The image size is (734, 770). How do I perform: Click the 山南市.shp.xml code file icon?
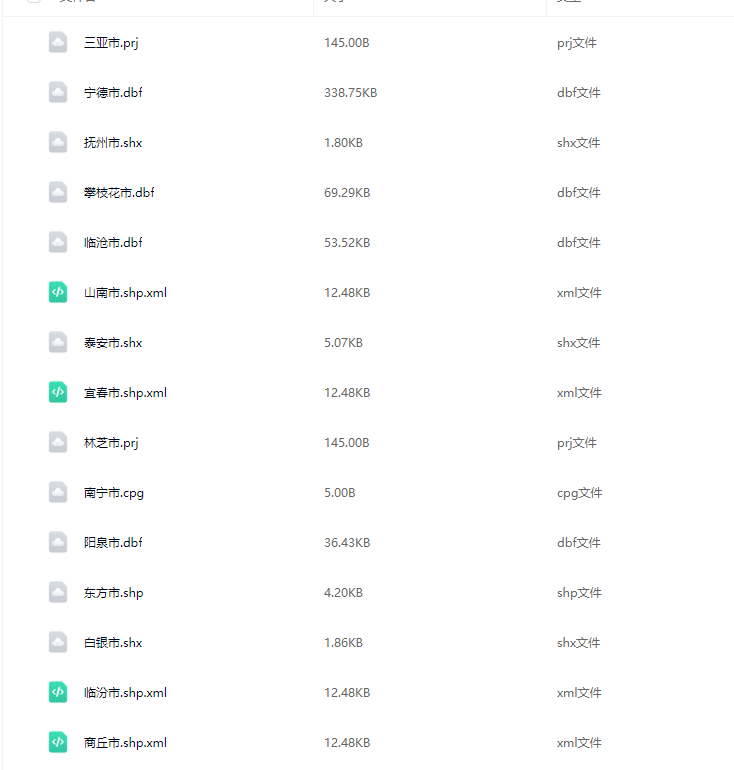[x=58, y=292]
